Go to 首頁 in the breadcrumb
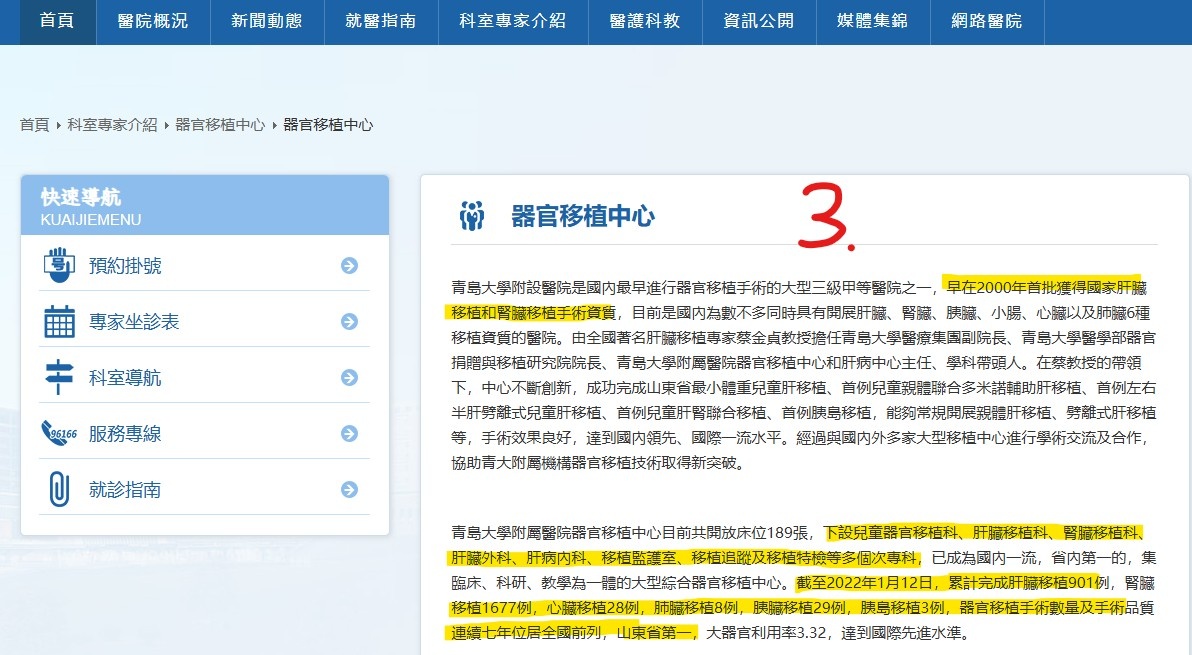This screenshot has width=1192, height=655. pyautogui.click(x=34, y=125)
